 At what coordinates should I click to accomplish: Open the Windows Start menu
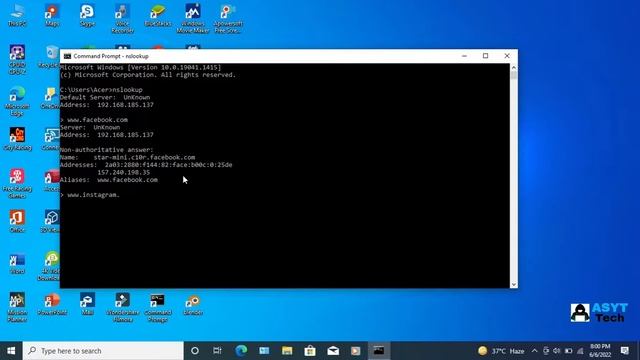11,351
